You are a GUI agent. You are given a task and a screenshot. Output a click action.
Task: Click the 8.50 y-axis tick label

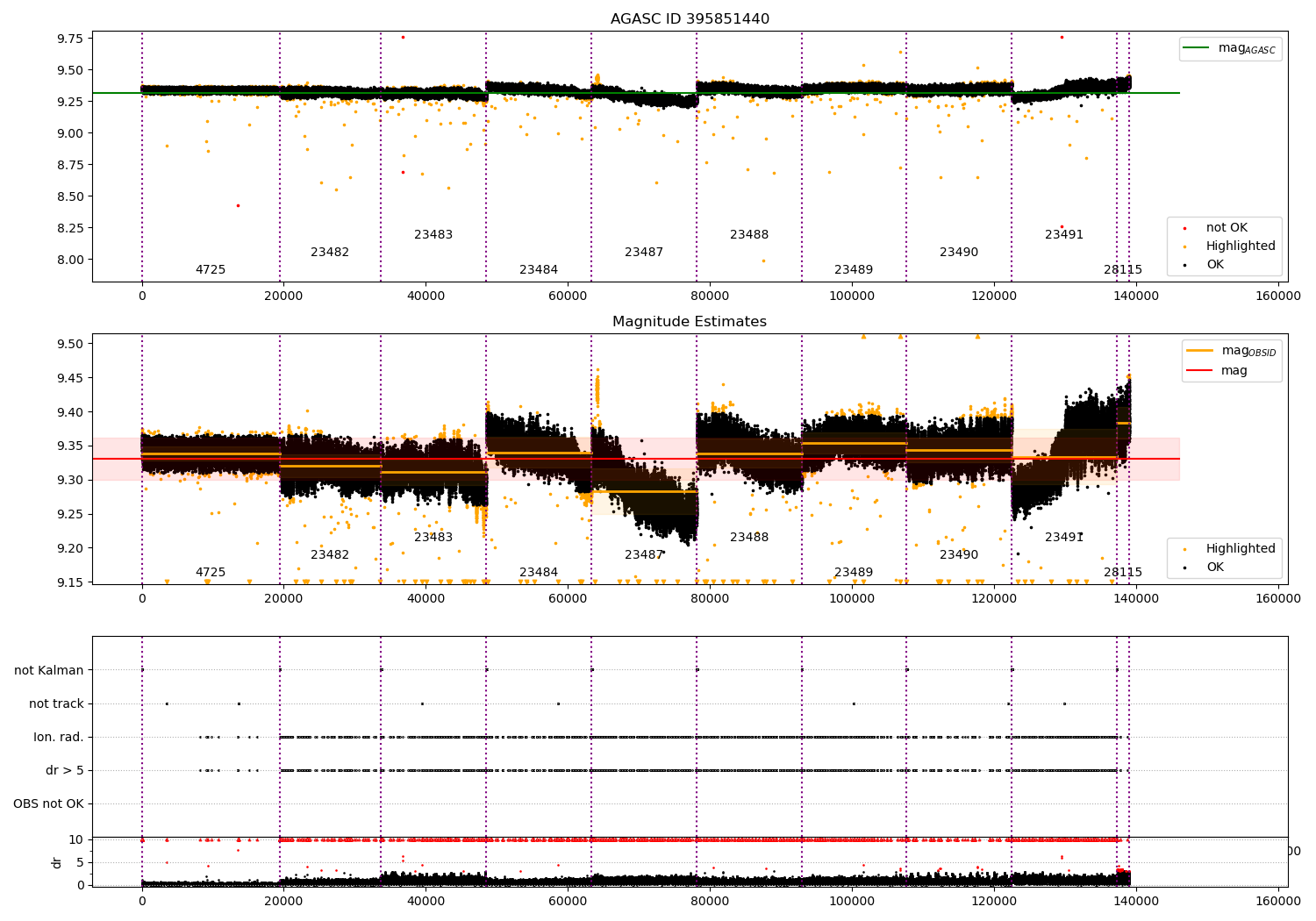[69, 196]
